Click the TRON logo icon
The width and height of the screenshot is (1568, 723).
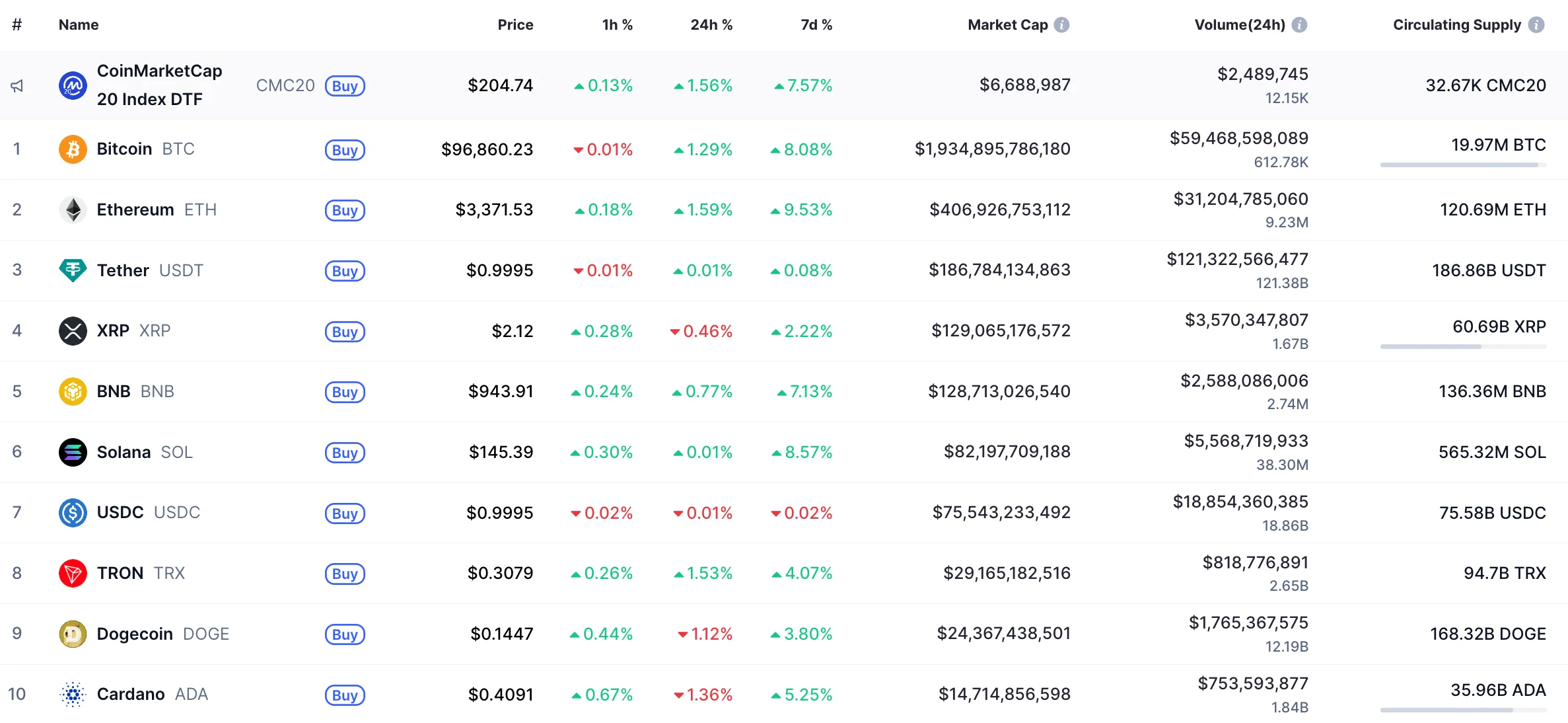73,573
